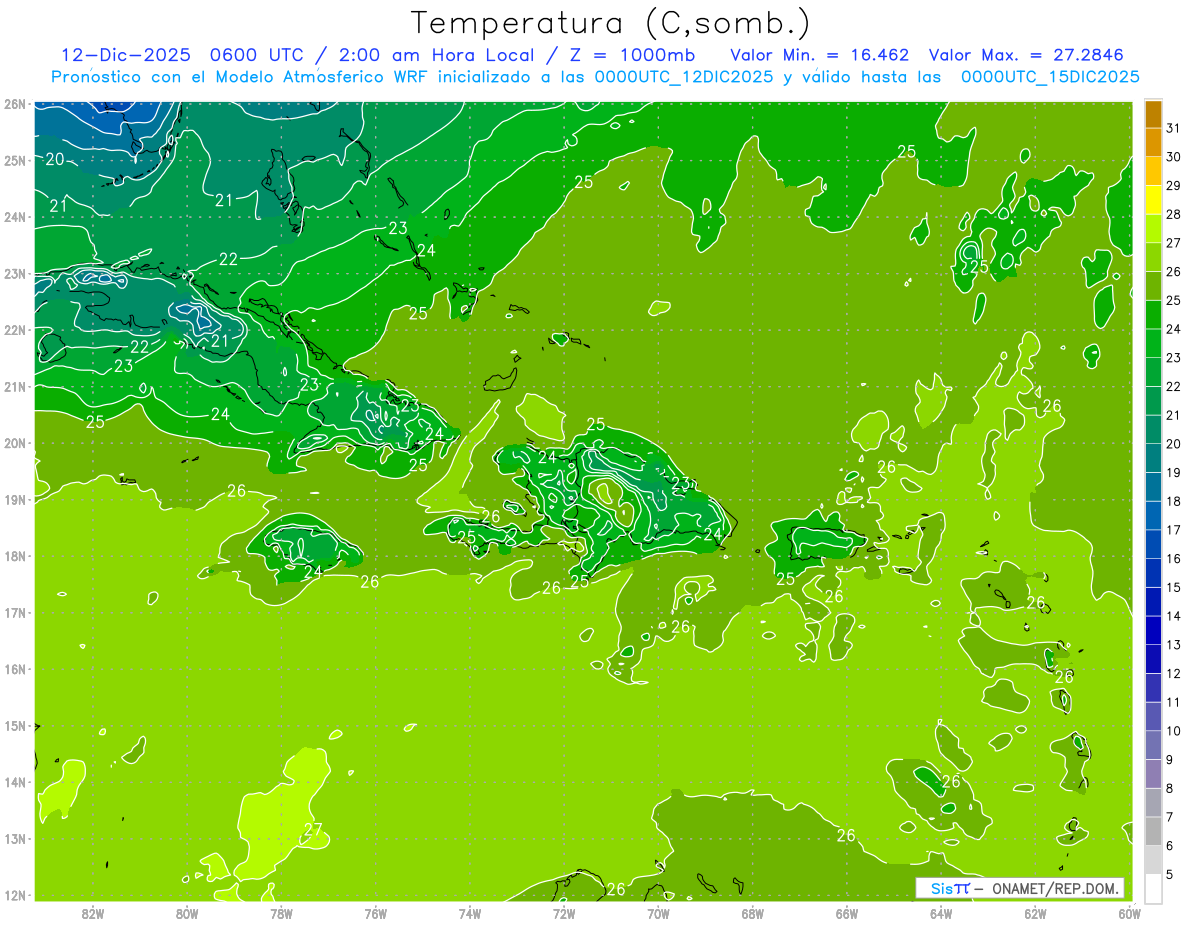The width and height of the screenshot is (1200, 927).
Task: Click the "60W" longitude axis label
Action: pyautogui.click(x=1129, y=913)
